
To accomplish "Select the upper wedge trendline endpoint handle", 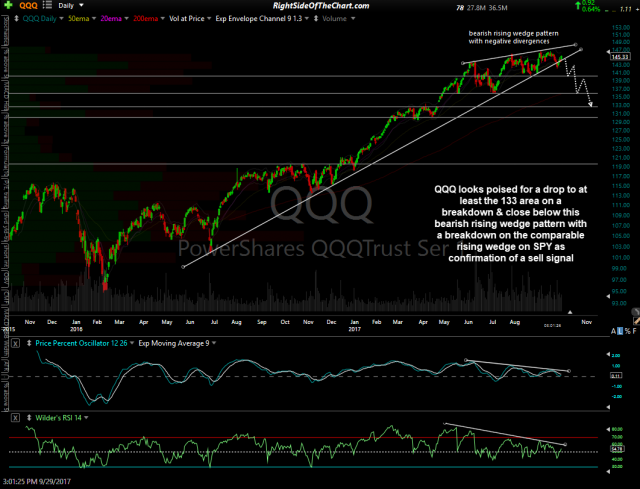I will [575, 44].
